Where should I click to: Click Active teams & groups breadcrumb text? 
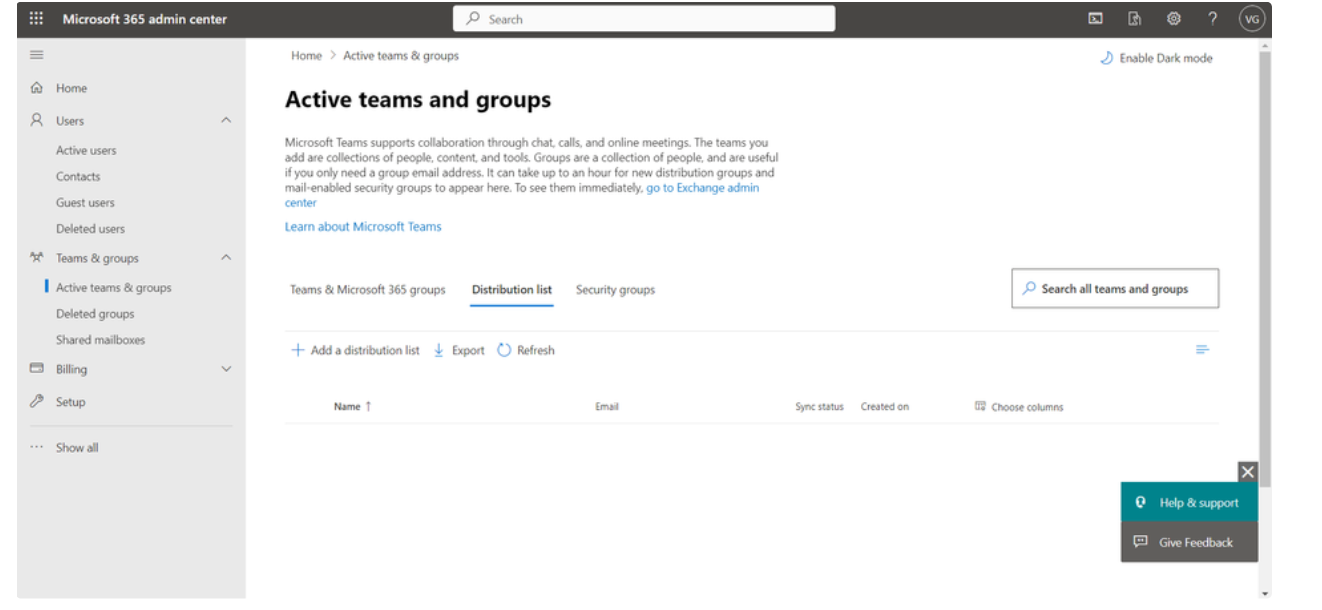(x=401, y=56)
